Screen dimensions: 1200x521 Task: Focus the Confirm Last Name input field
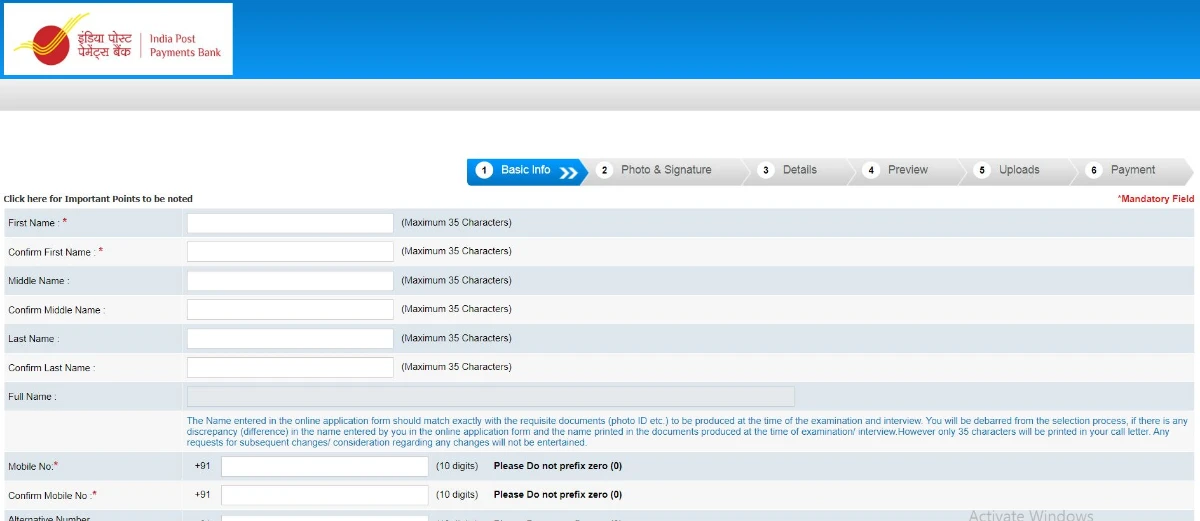coord(290,367)
